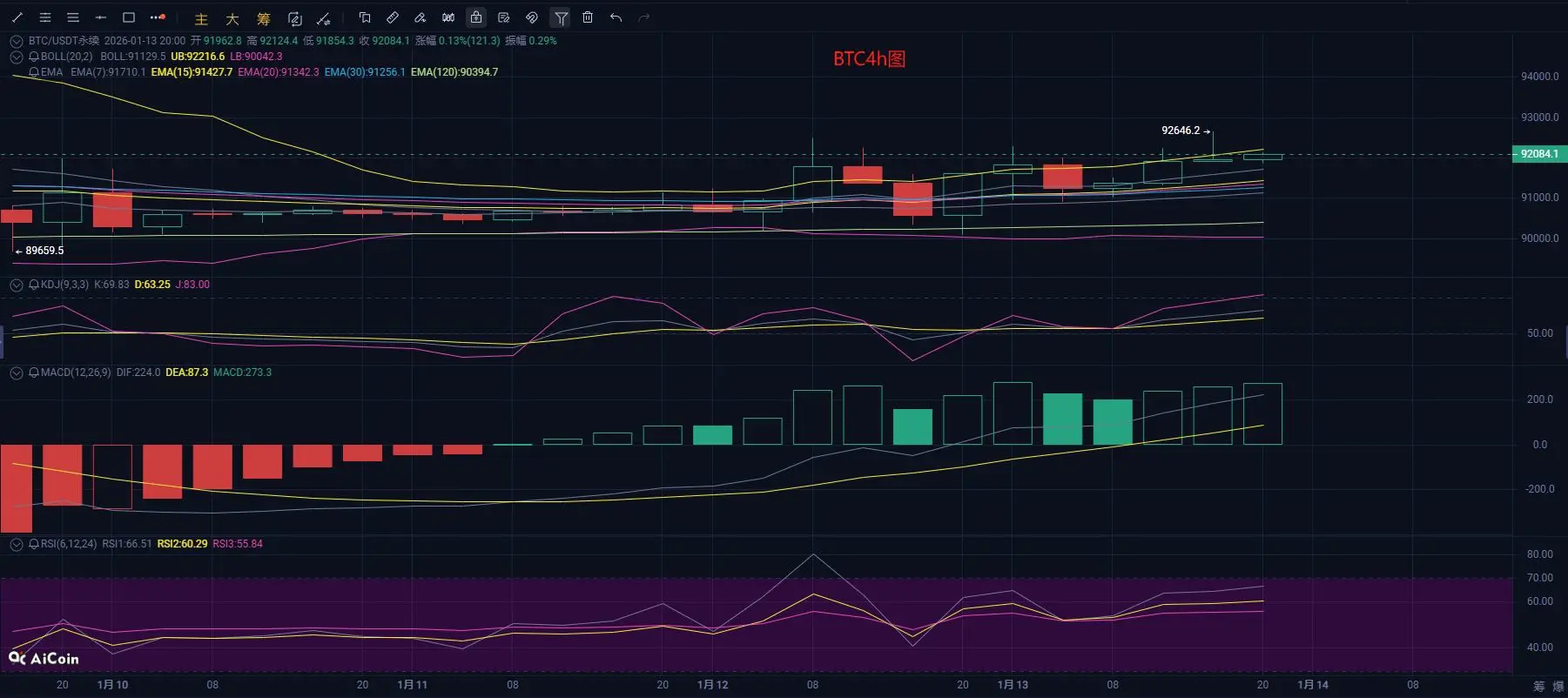Toggle the hide drawings eye icon
This screenshot has height=698, width=1568.
(x=532, y=17)
